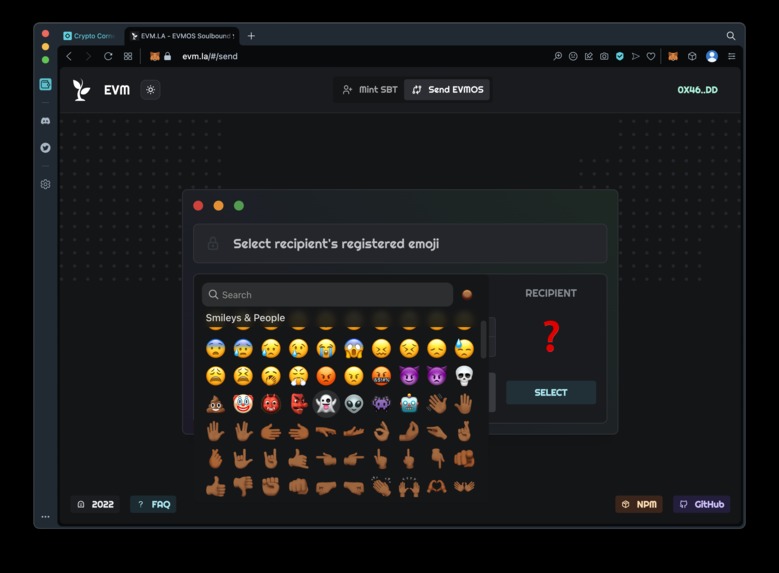Open the GitHub link
Image resolution: width=779 pixels, height=573 pixels.
coord(701,504)
